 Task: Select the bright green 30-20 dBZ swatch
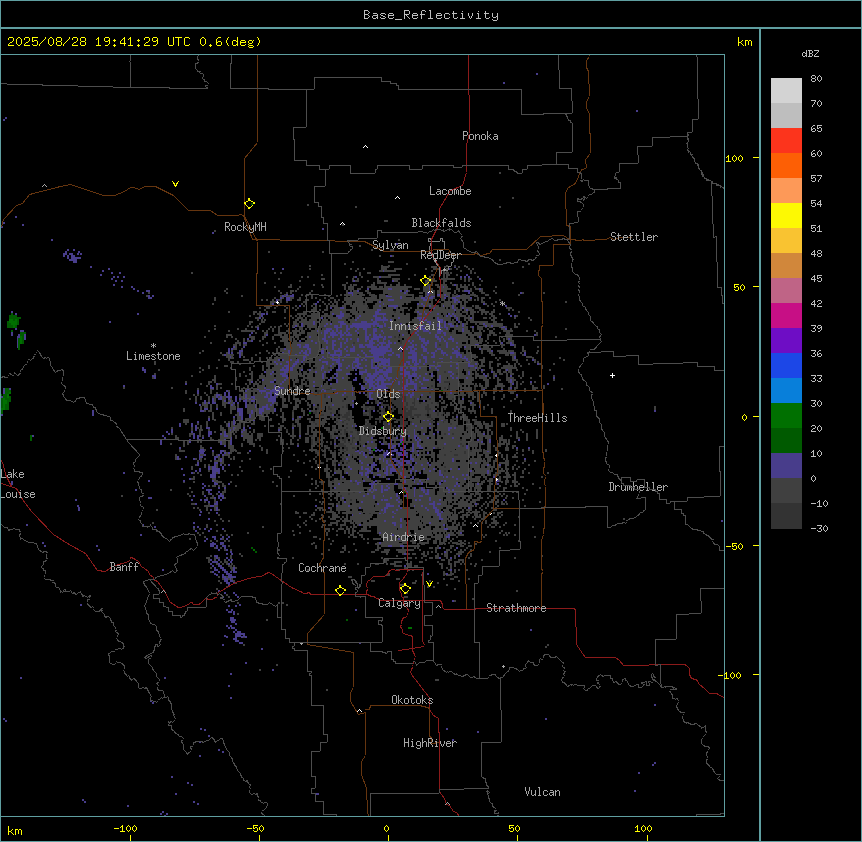pos(786,416)
